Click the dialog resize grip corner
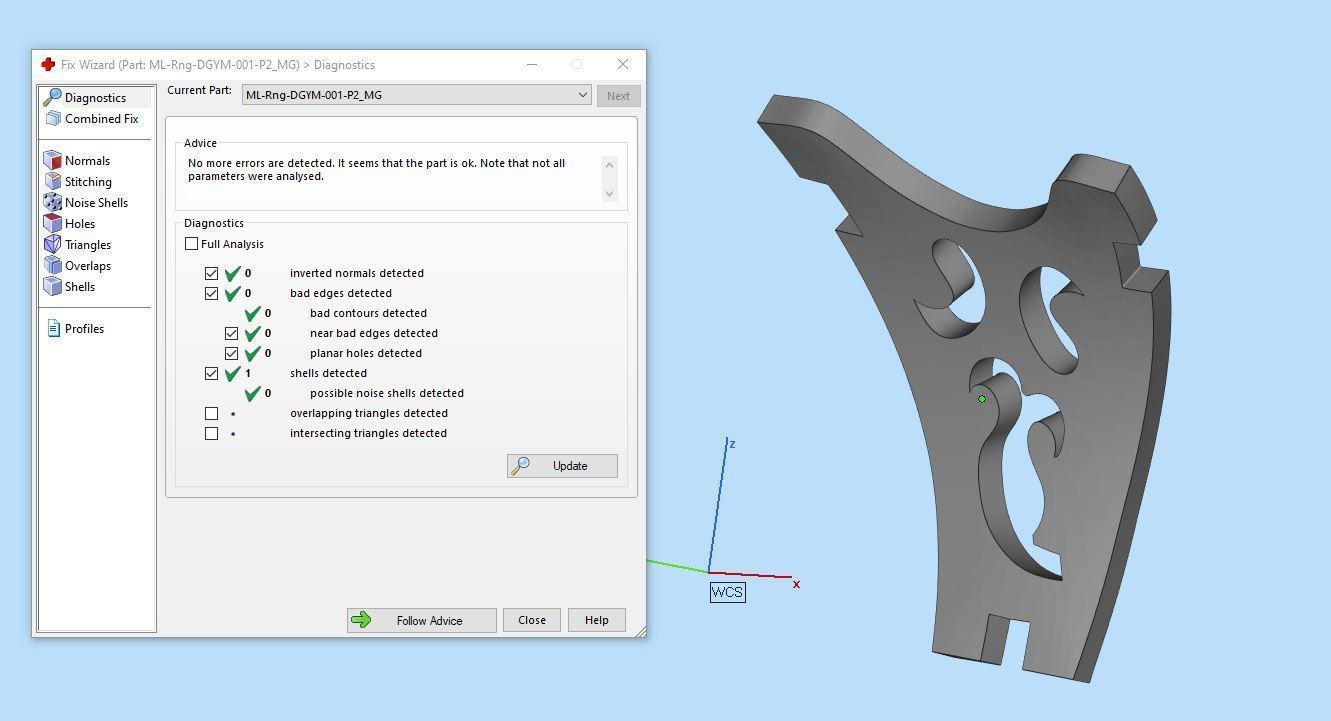The width and height of the screenshot is (1331, 721). tap(640, 631)
